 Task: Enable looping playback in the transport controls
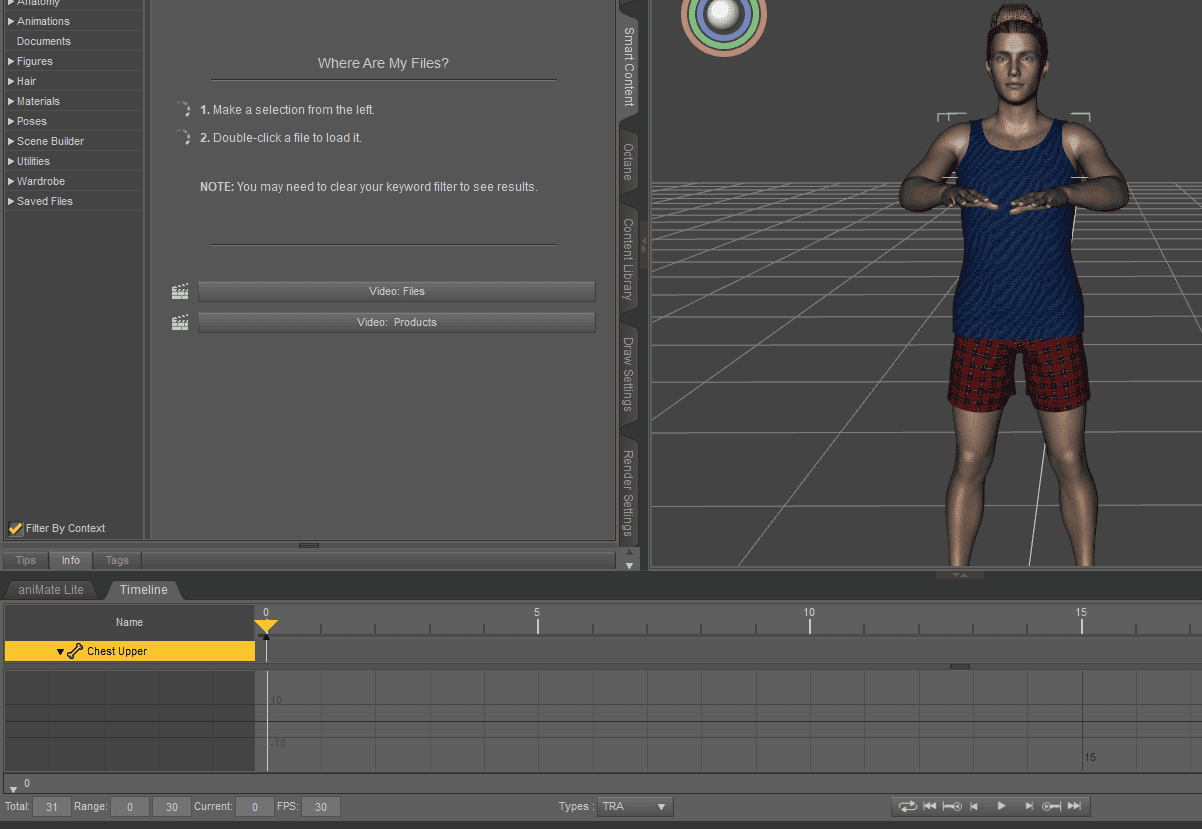point(908,806)
